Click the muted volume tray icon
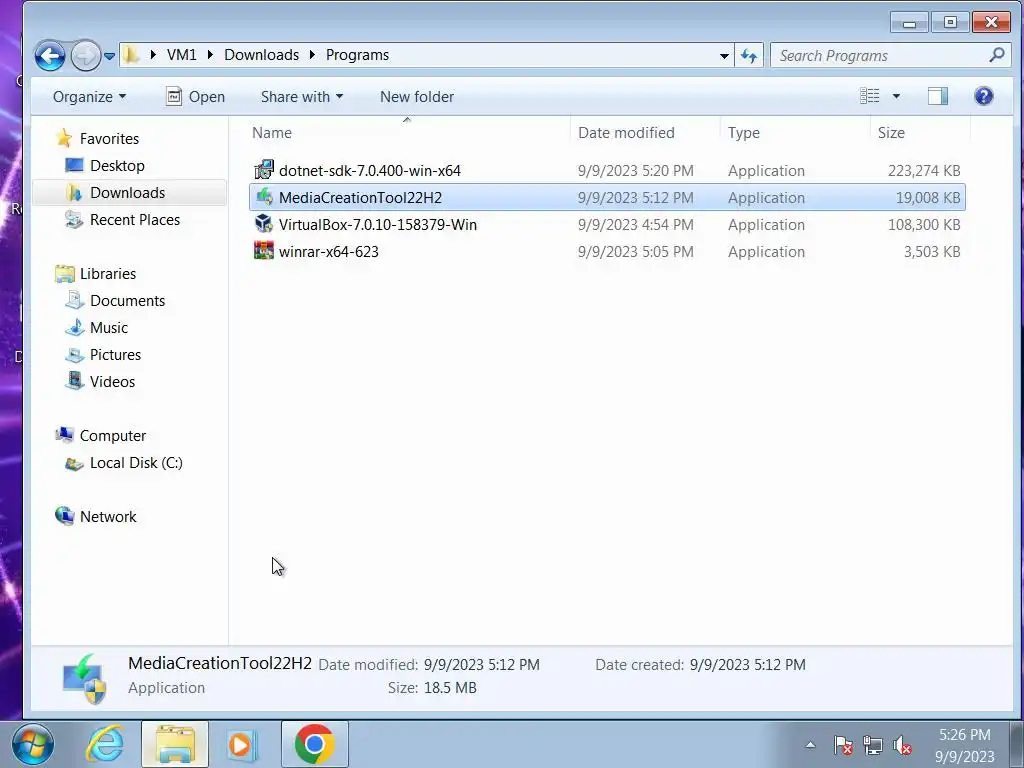This screenshot has height=768, width=1024. click(x=902, y=745)
